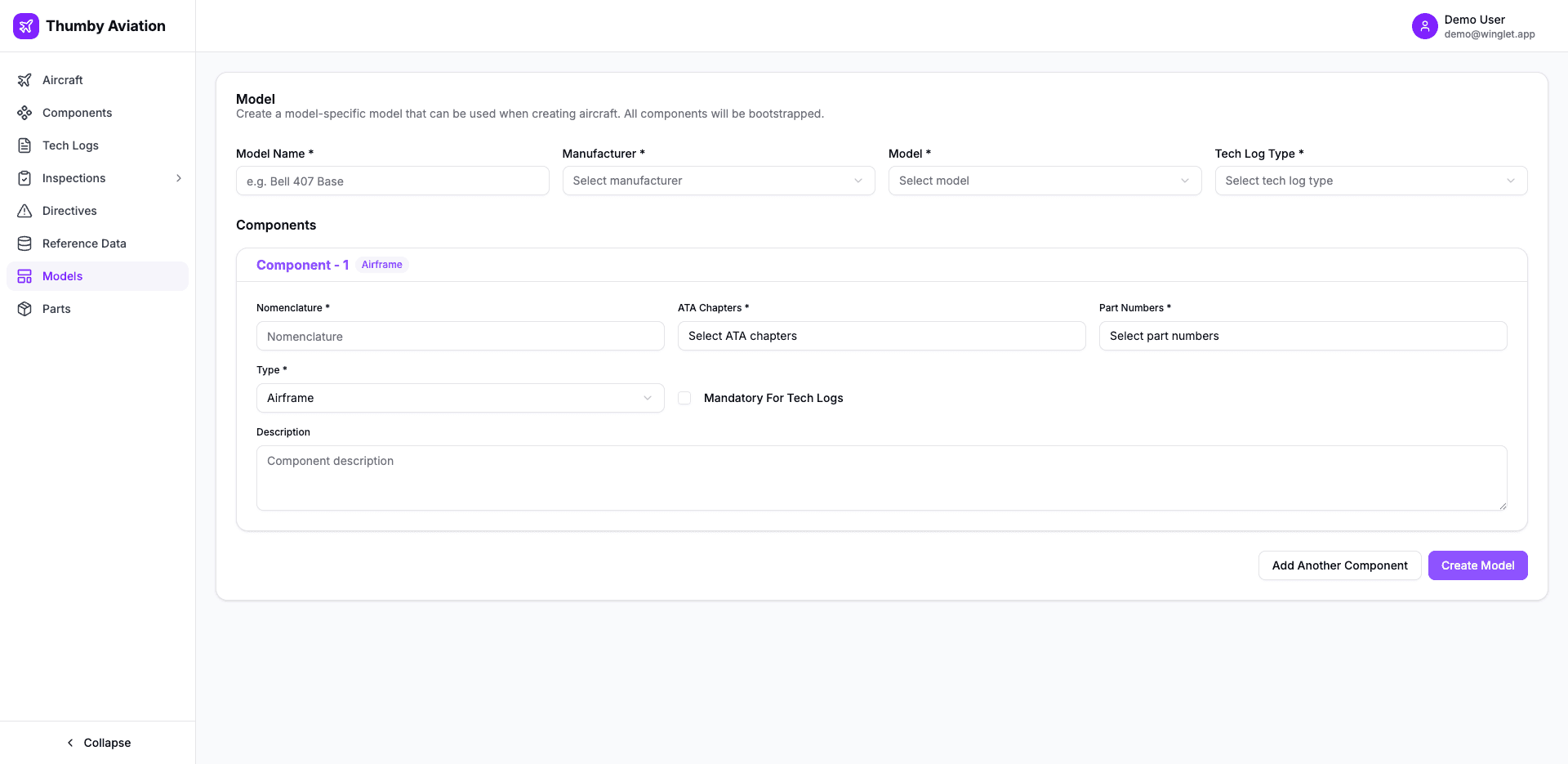Image resolution: width=1568 pixels, height=764 pixels.
Task: Collapse the sidebar navigation
Action: click(98, 743)
